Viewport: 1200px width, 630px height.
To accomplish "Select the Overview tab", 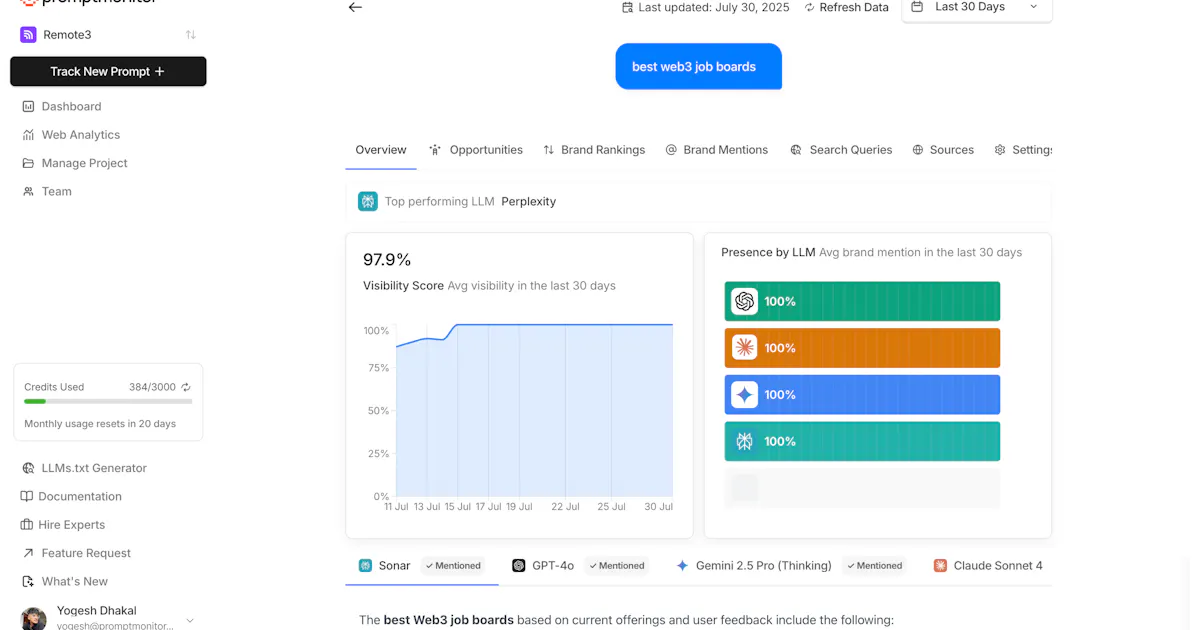I will [381, 150].
